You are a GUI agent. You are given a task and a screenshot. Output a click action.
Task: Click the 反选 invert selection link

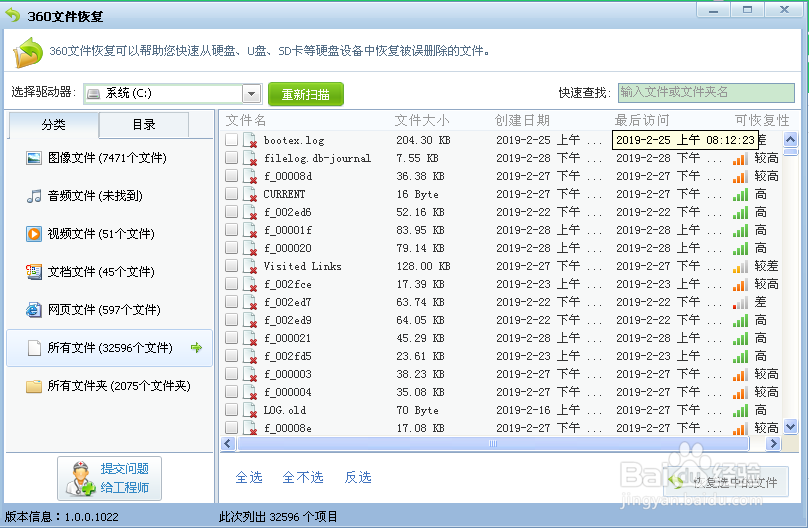point(358,477)
